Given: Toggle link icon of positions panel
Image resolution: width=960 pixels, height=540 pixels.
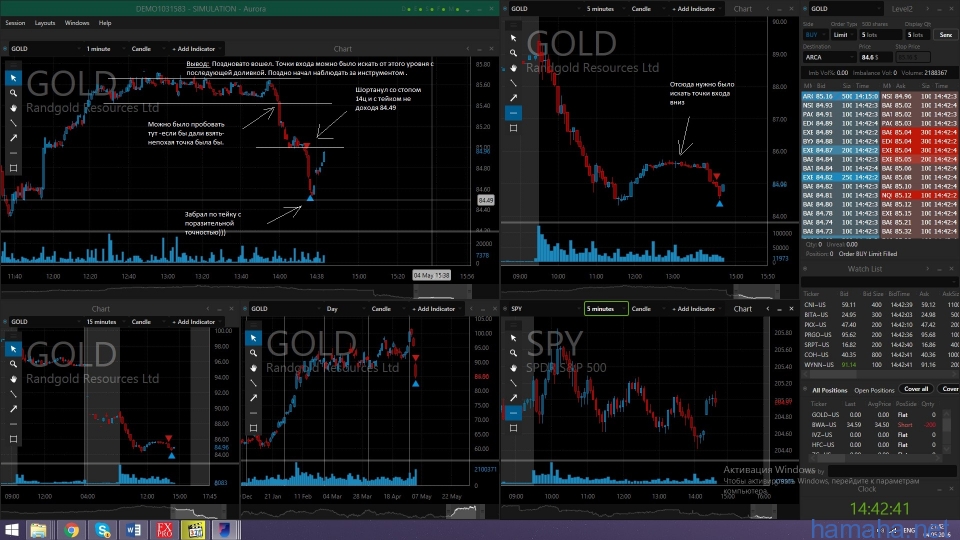Looking at the screenshot, I should (805, 389).
